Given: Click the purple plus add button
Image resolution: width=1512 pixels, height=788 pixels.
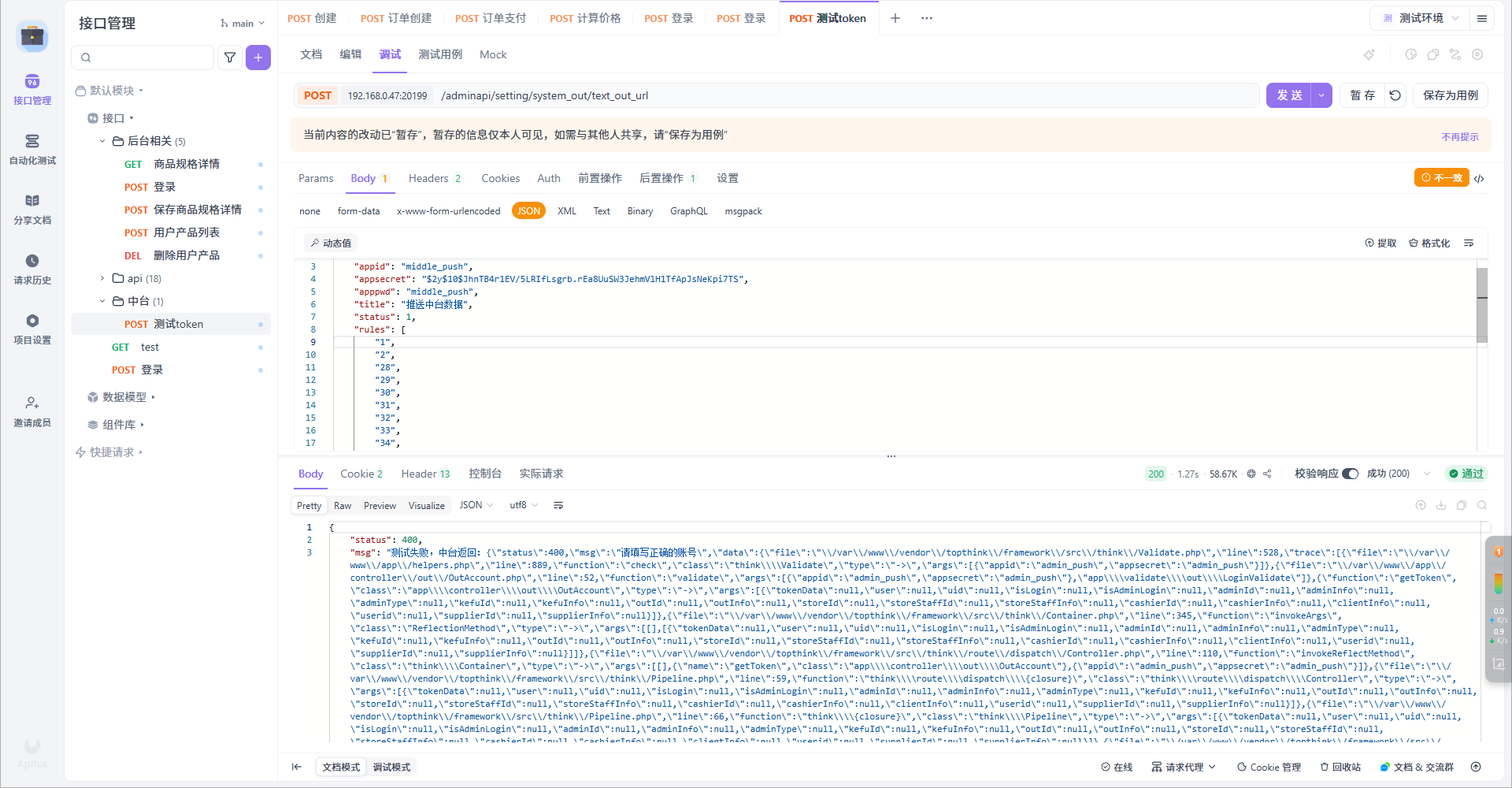Looking at the screenshot, I should (x=258, y=58).
